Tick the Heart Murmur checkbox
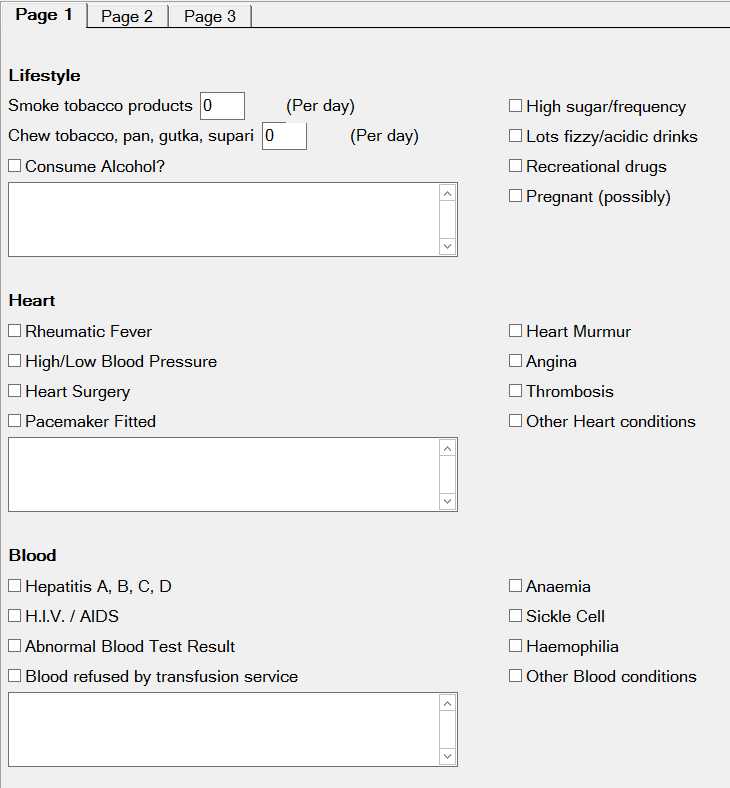The width and height of the screenshot is (730, 788). (x=516, y=331)
